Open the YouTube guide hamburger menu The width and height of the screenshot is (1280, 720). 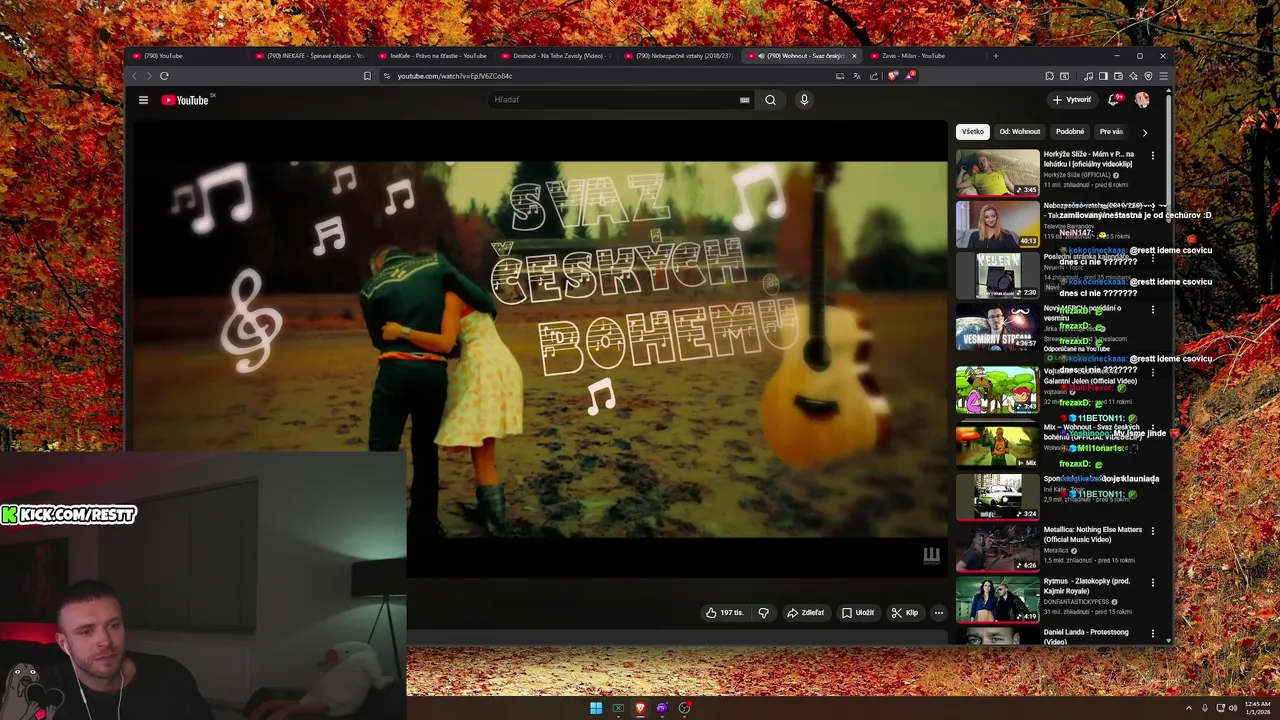click(143, 100)
